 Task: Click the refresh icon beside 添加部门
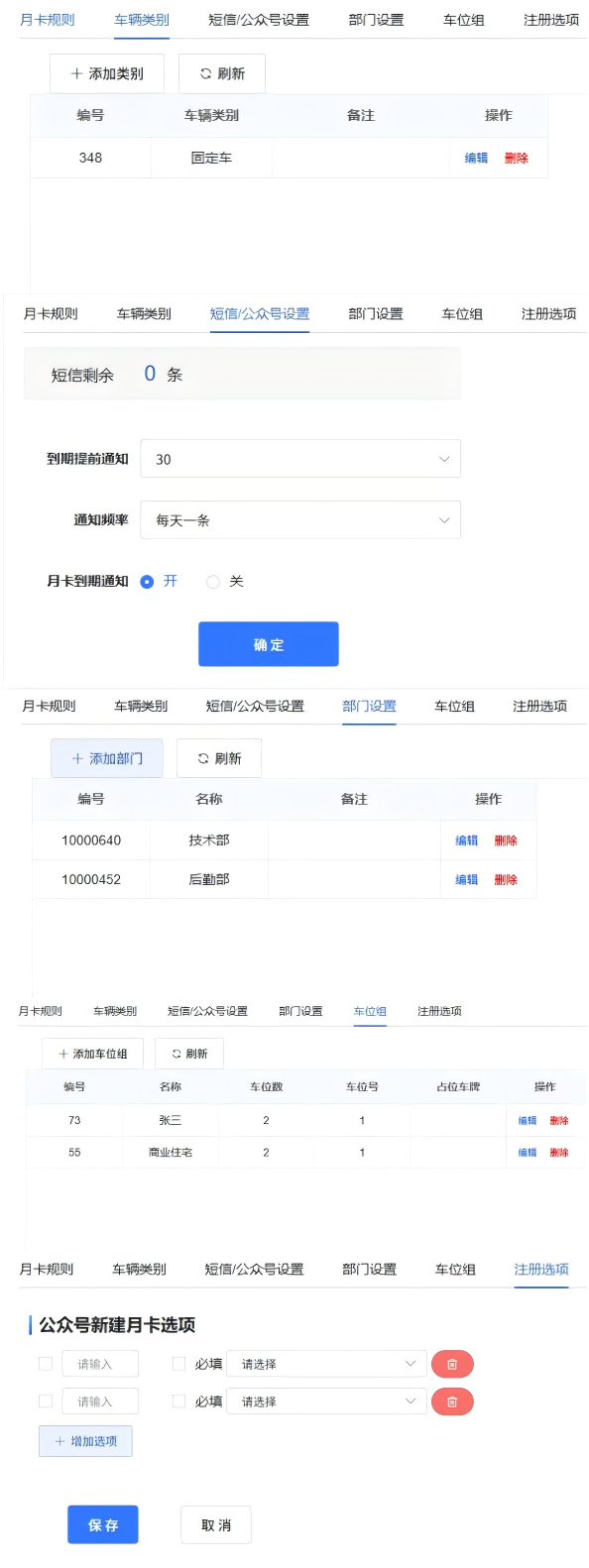203,758
